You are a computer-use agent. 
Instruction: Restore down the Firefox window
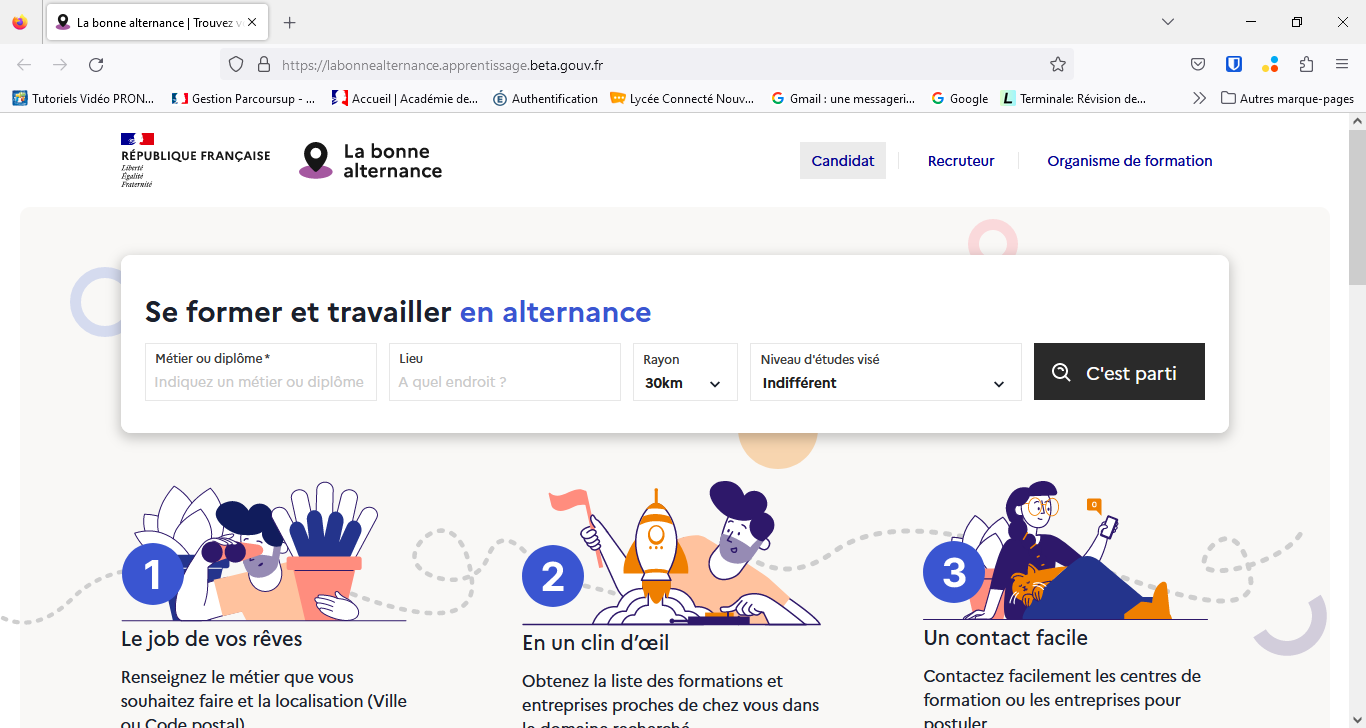[1297, 22]
